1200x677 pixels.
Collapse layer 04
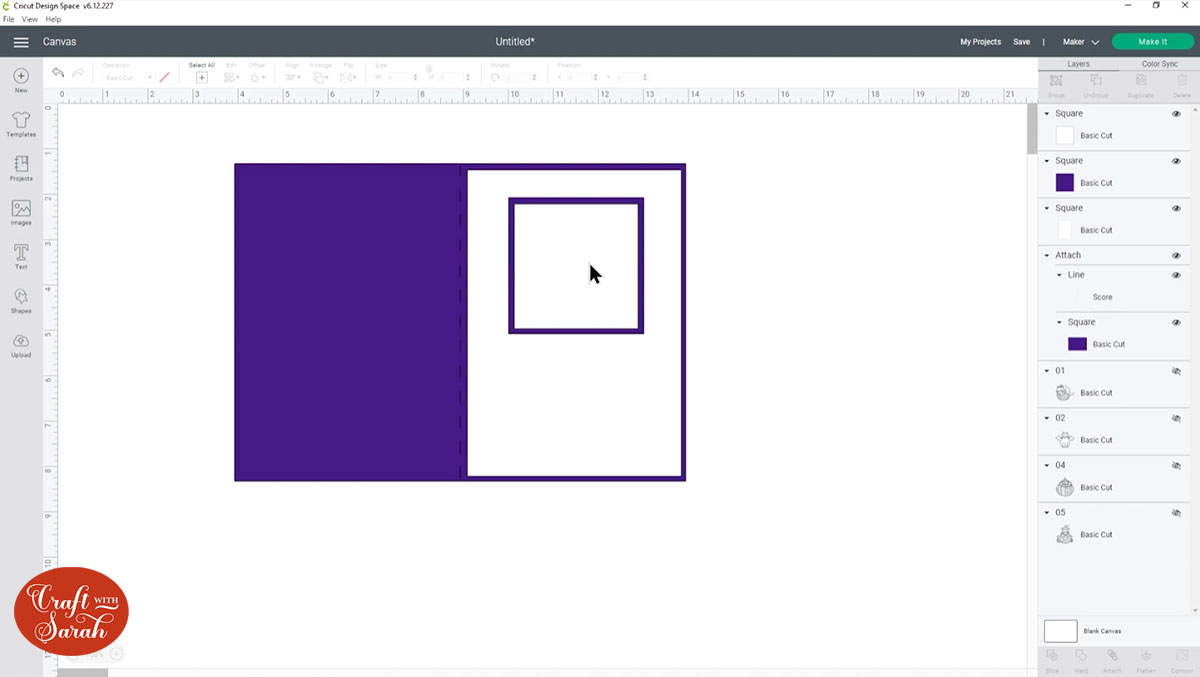point(1047,465)
